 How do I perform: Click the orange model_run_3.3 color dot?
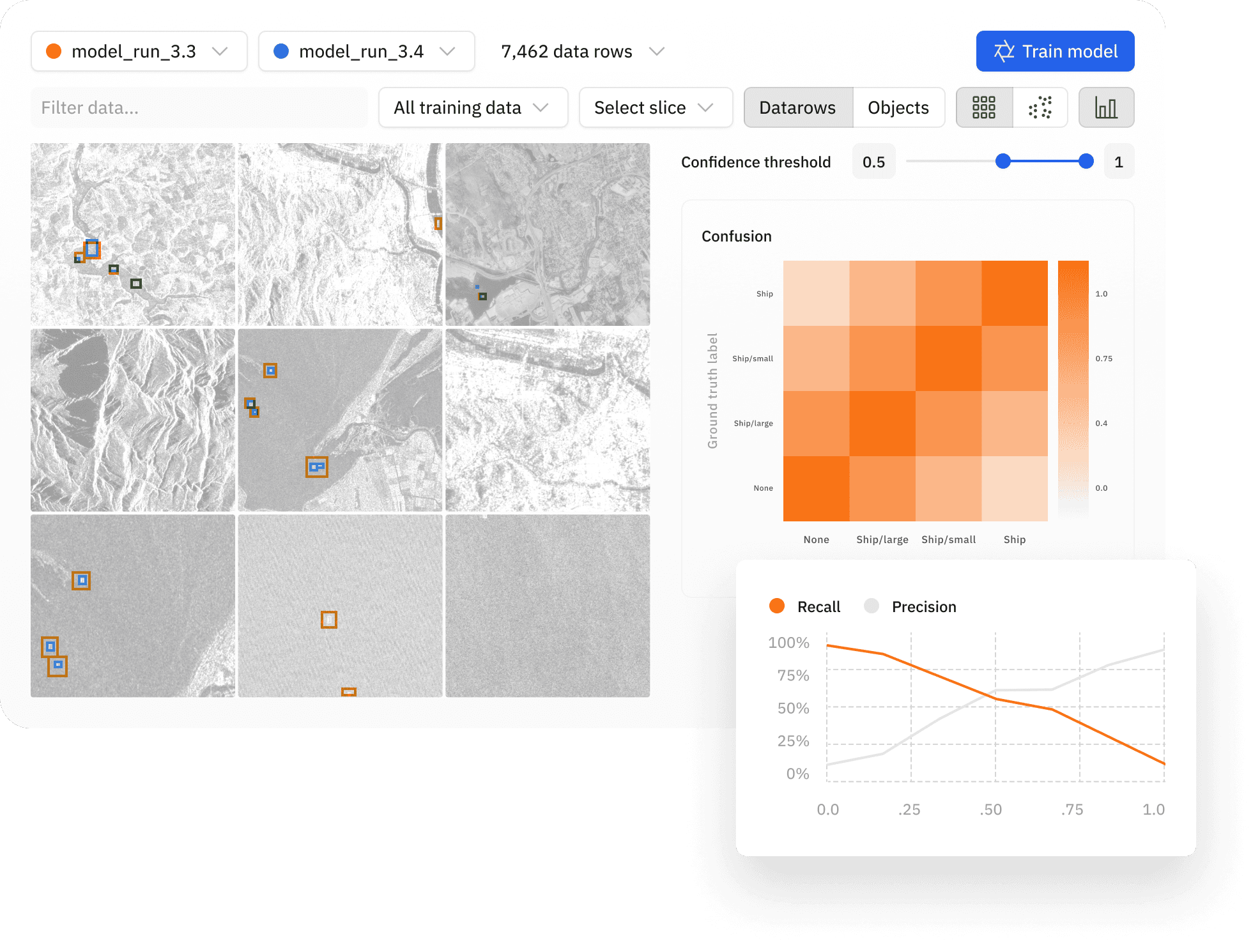(54, 51)
